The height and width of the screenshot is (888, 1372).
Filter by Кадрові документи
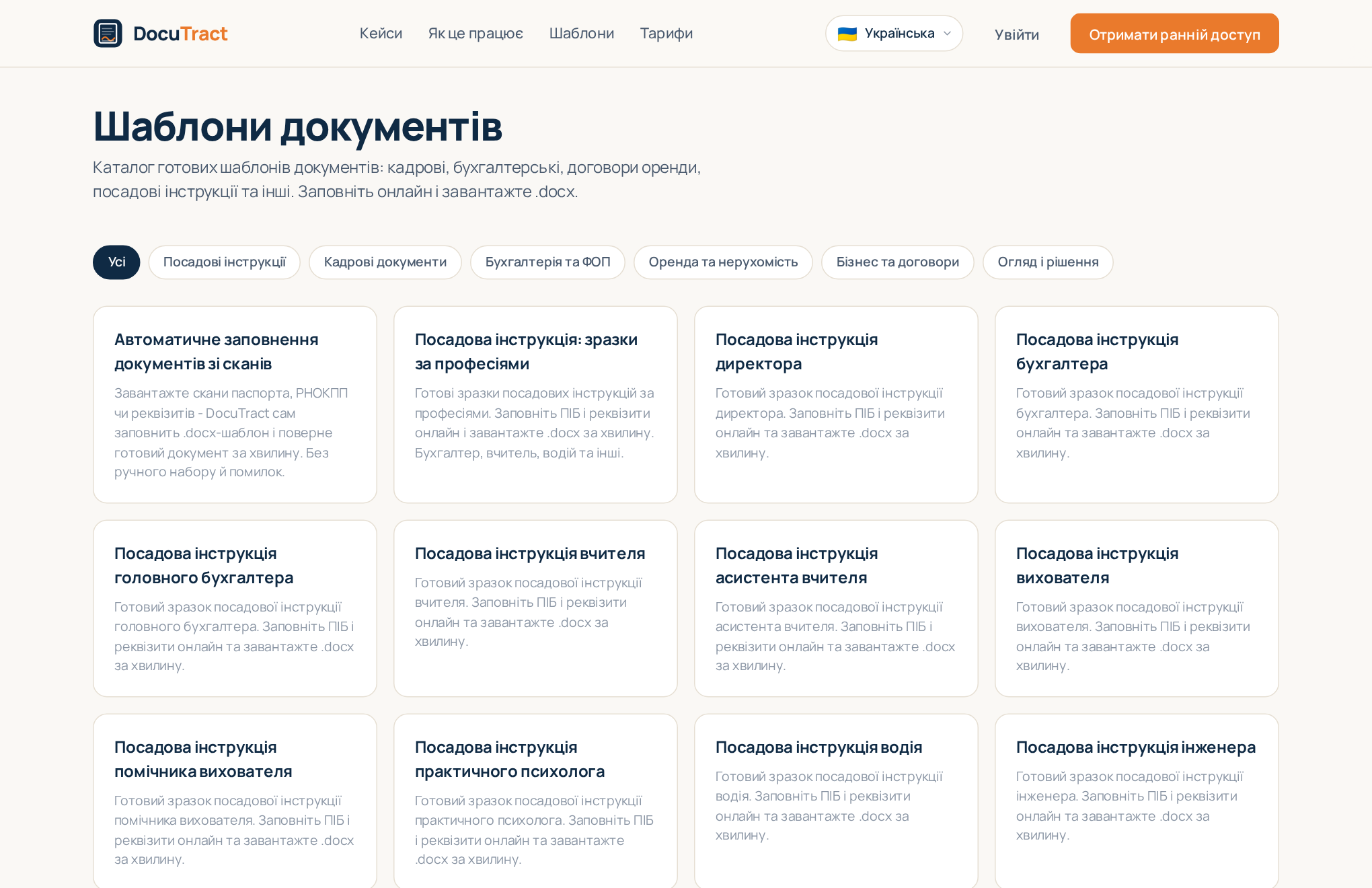point(385,262)
